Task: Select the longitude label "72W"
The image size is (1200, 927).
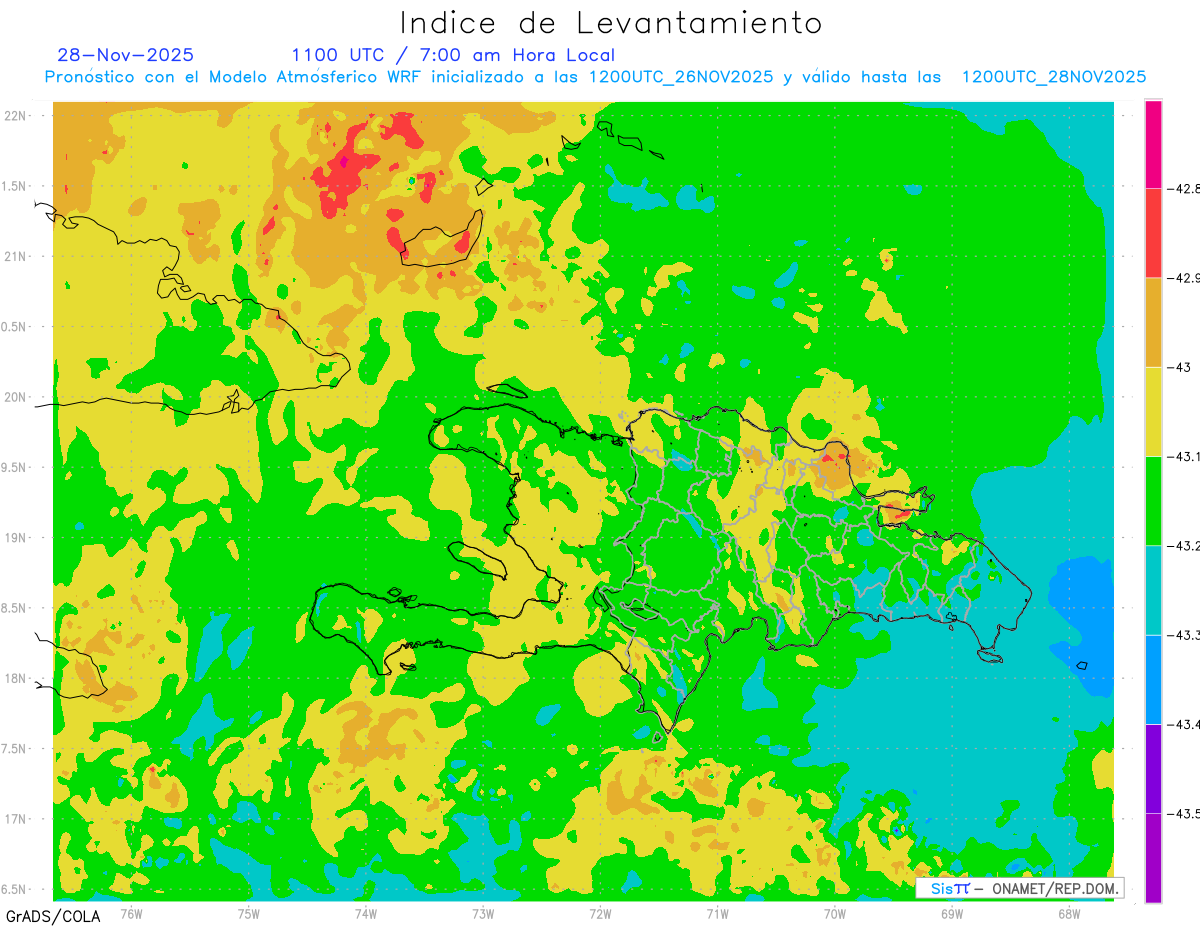Action: (600, 913)
